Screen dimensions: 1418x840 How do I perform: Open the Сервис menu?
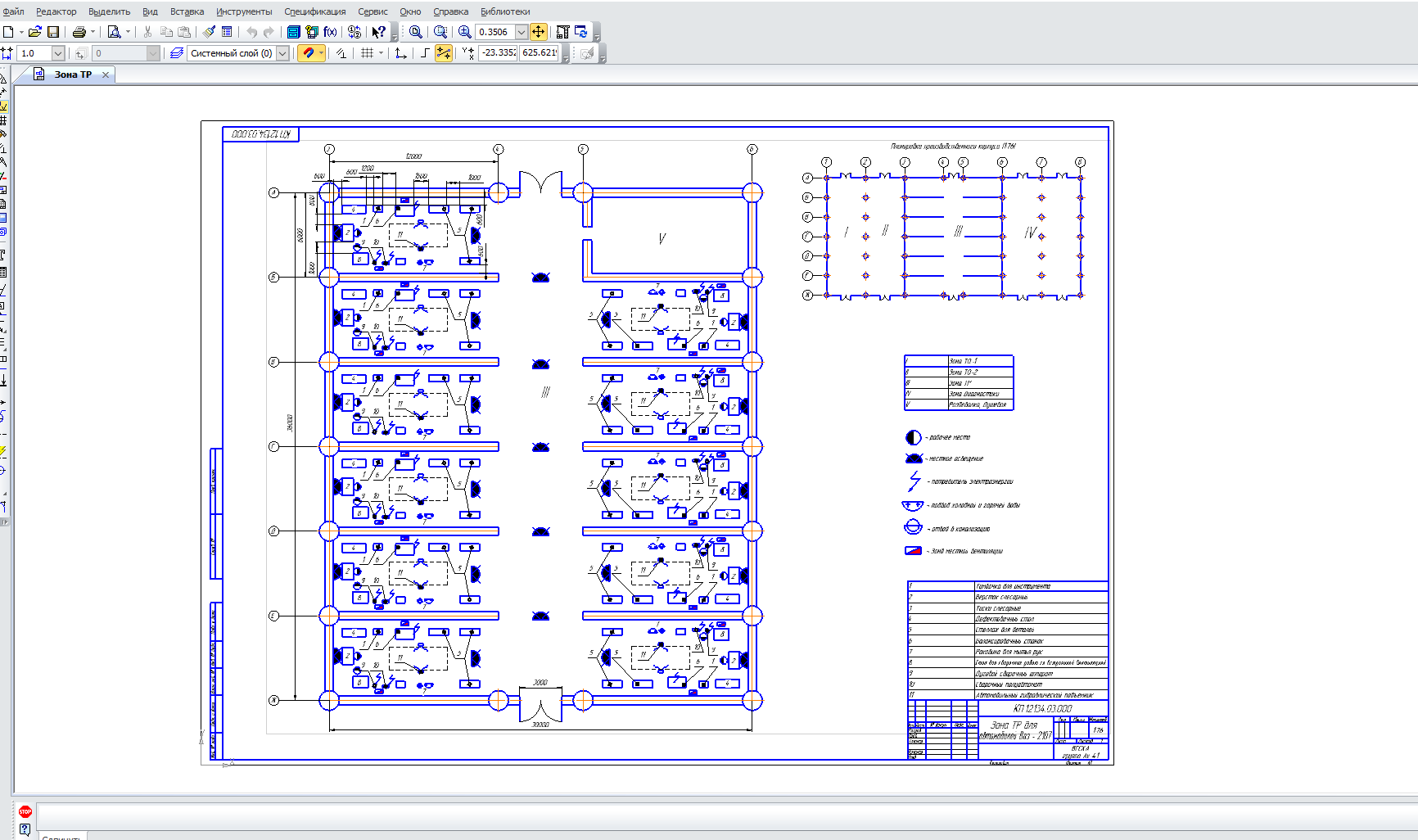(373, 11)
